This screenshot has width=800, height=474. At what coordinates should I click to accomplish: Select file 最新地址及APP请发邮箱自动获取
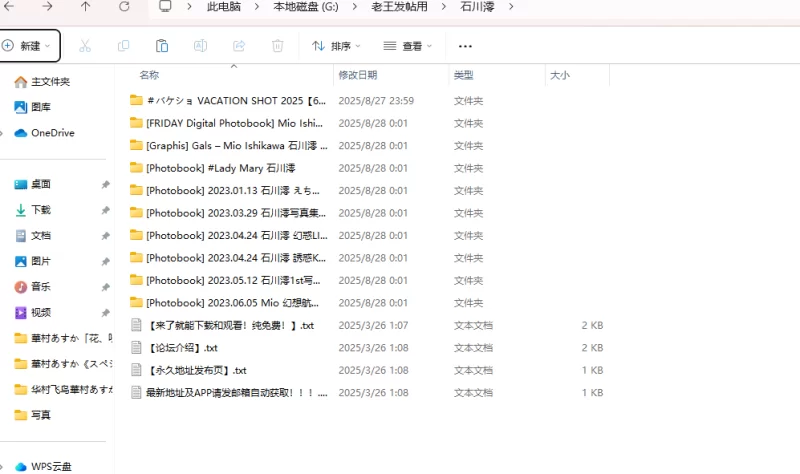(x=229, y=392)
